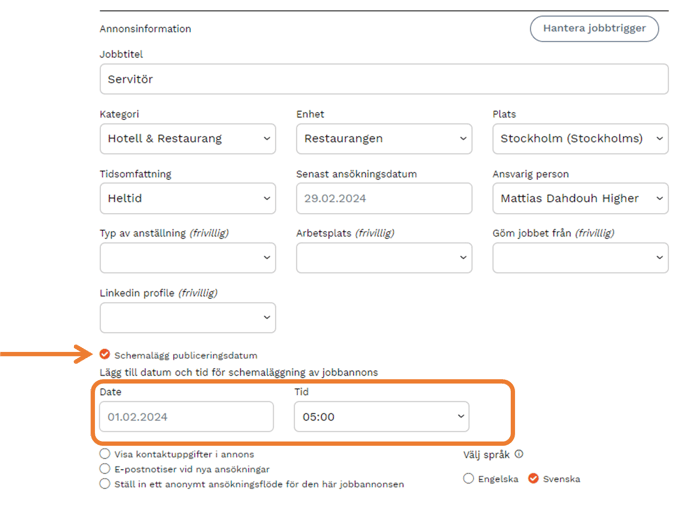This screenshot has height=509, width=680.
Task: Open the Arbetsplats dropdown
Action: tap(384, 257)
